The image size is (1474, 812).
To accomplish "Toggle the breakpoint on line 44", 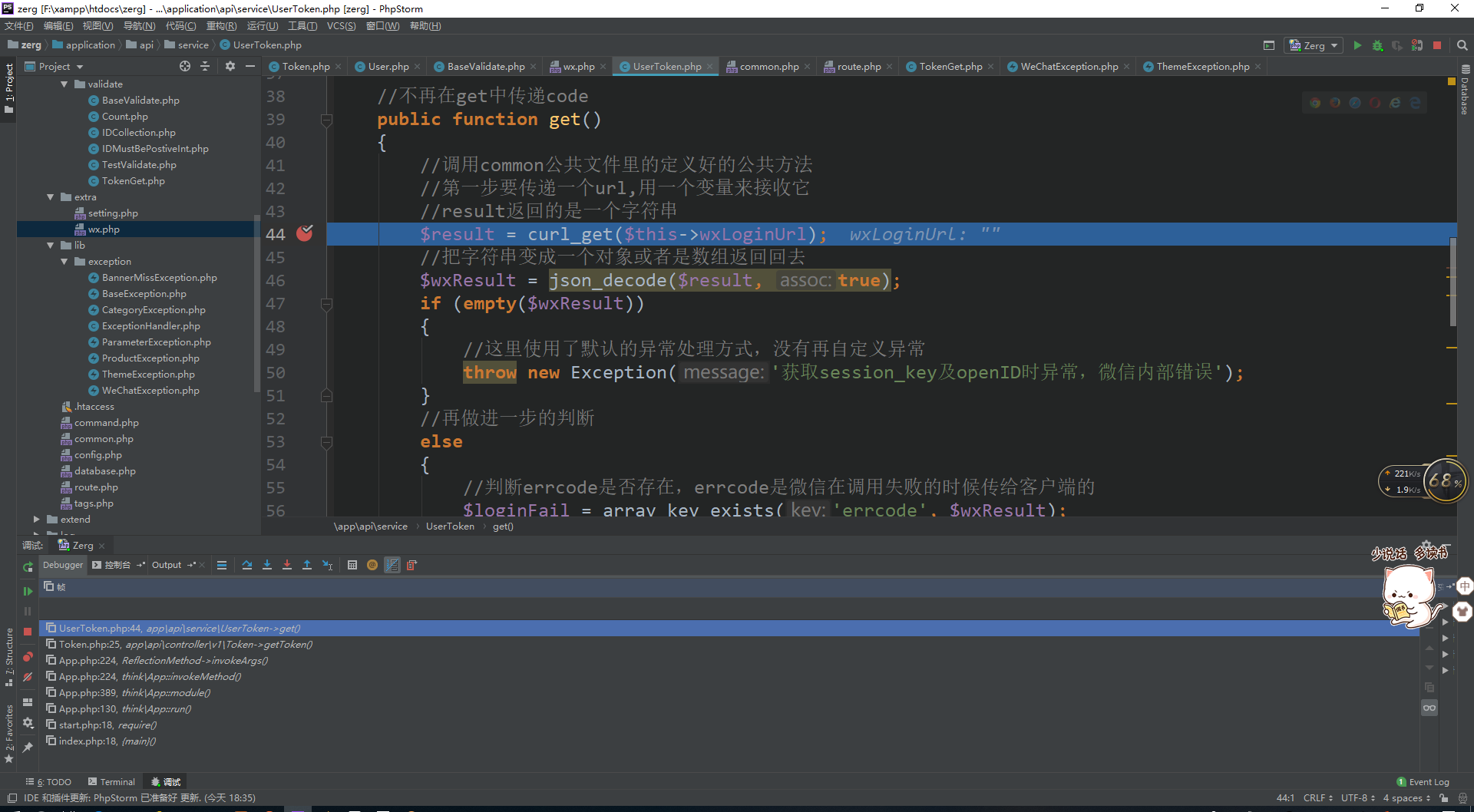I will (x=305, y=234).
